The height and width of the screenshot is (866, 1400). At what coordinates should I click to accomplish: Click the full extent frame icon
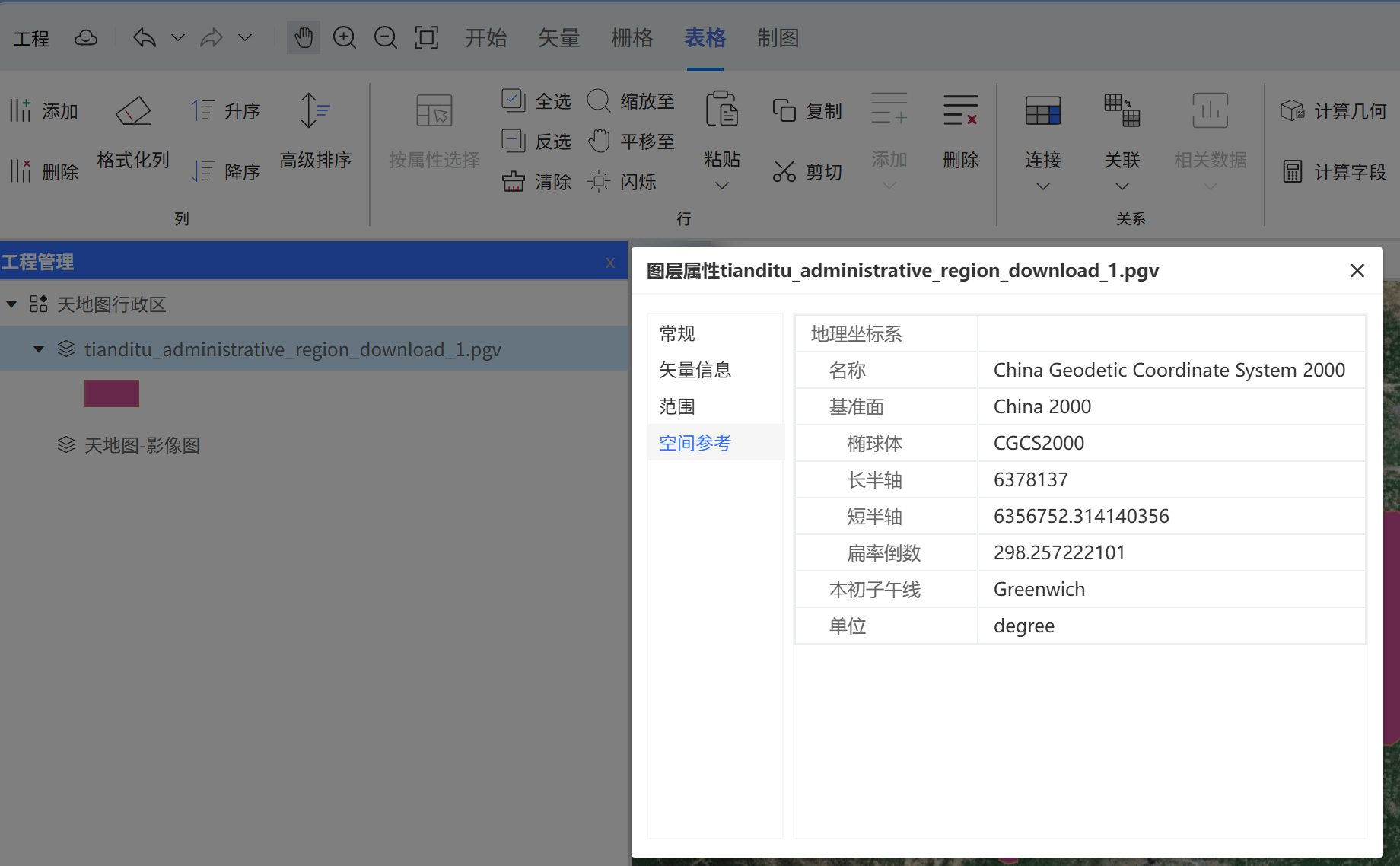coord(427,38)
